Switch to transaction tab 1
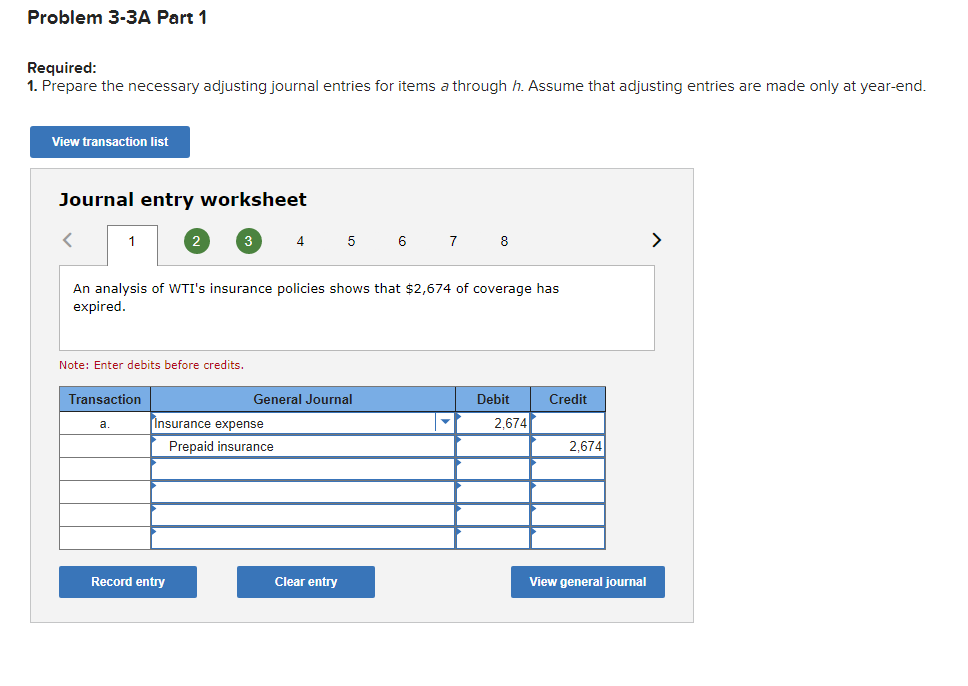This screenshot has height=686, width=968. pyautogui.click(x=130, y=240)
